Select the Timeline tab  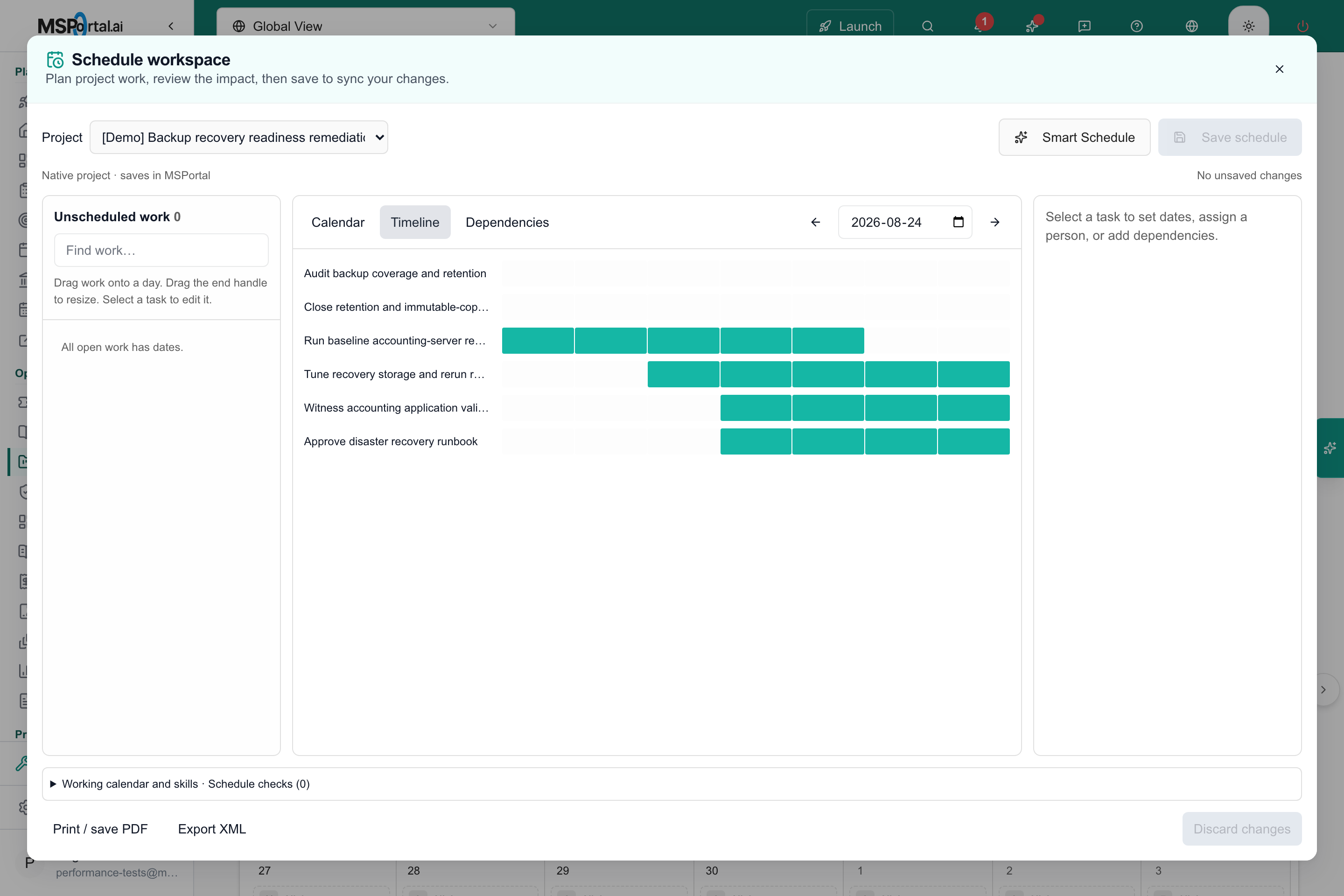click(415, 222)
